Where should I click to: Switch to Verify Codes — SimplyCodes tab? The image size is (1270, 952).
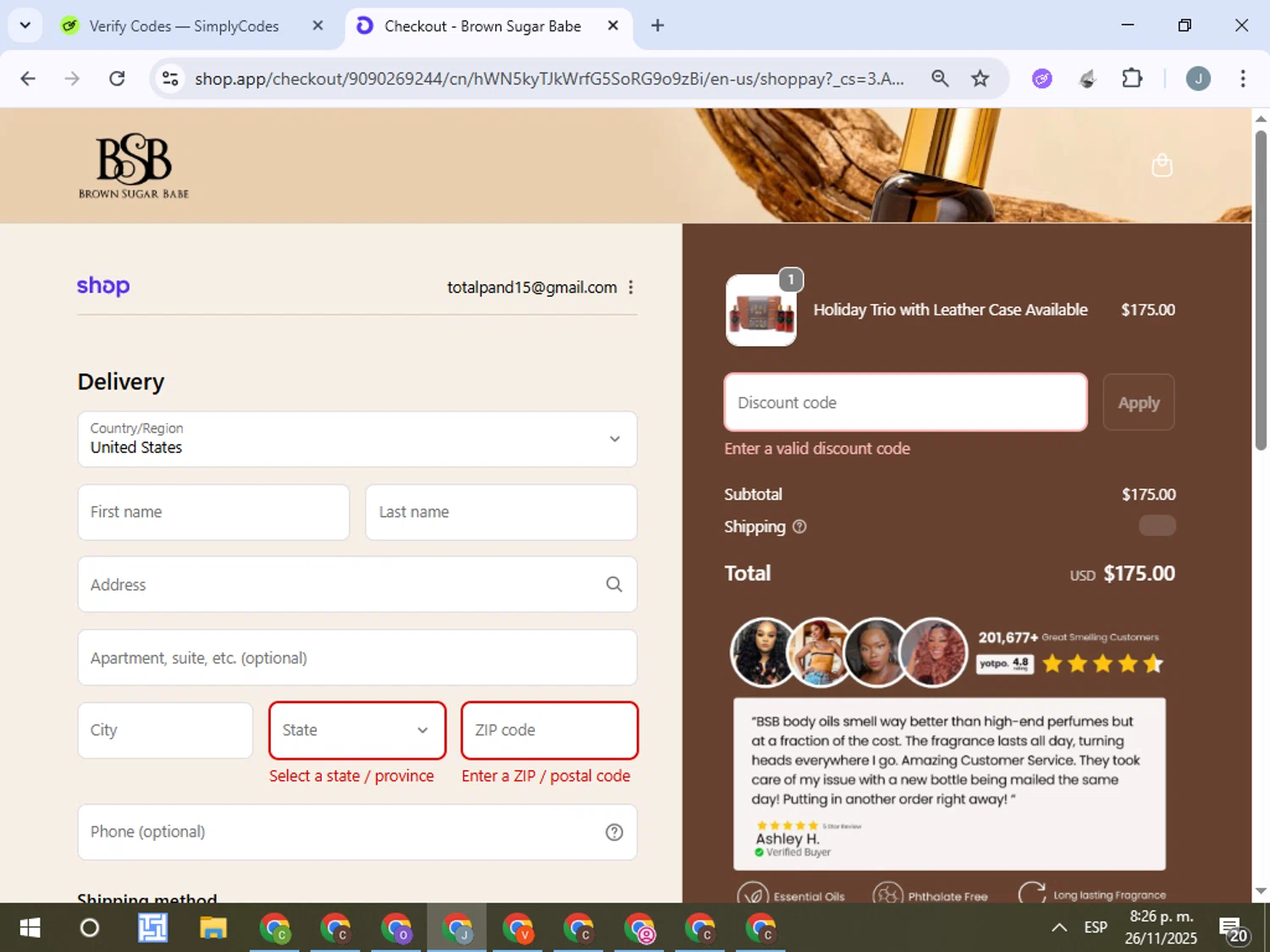tap(185, 26)
